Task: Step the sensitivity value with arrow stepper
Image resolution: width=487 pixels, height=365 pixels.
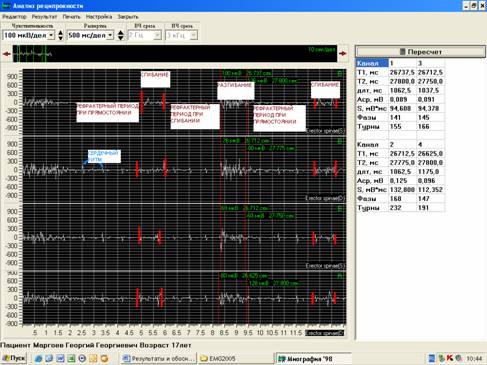Action: (60, 35)
